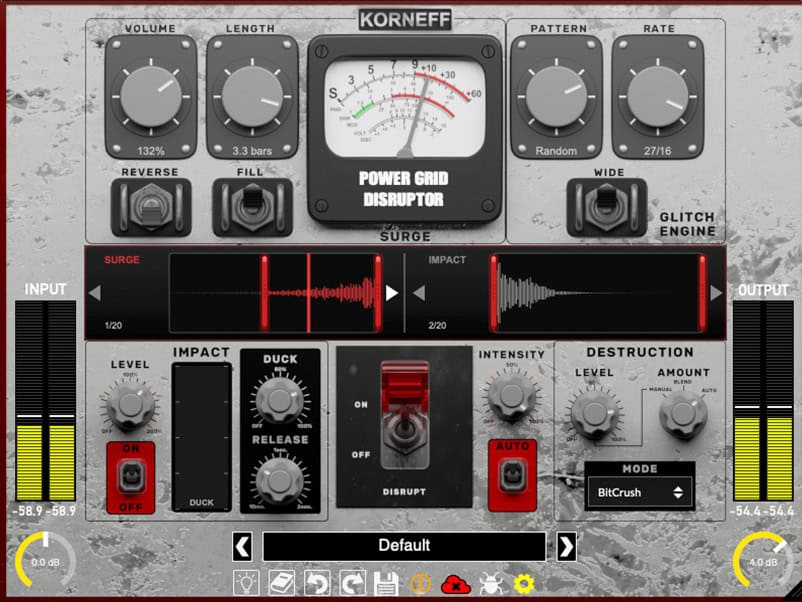Open settings via the yellow gear icon
The width and height of the screenshot is (802, 602).
point(523,583)
